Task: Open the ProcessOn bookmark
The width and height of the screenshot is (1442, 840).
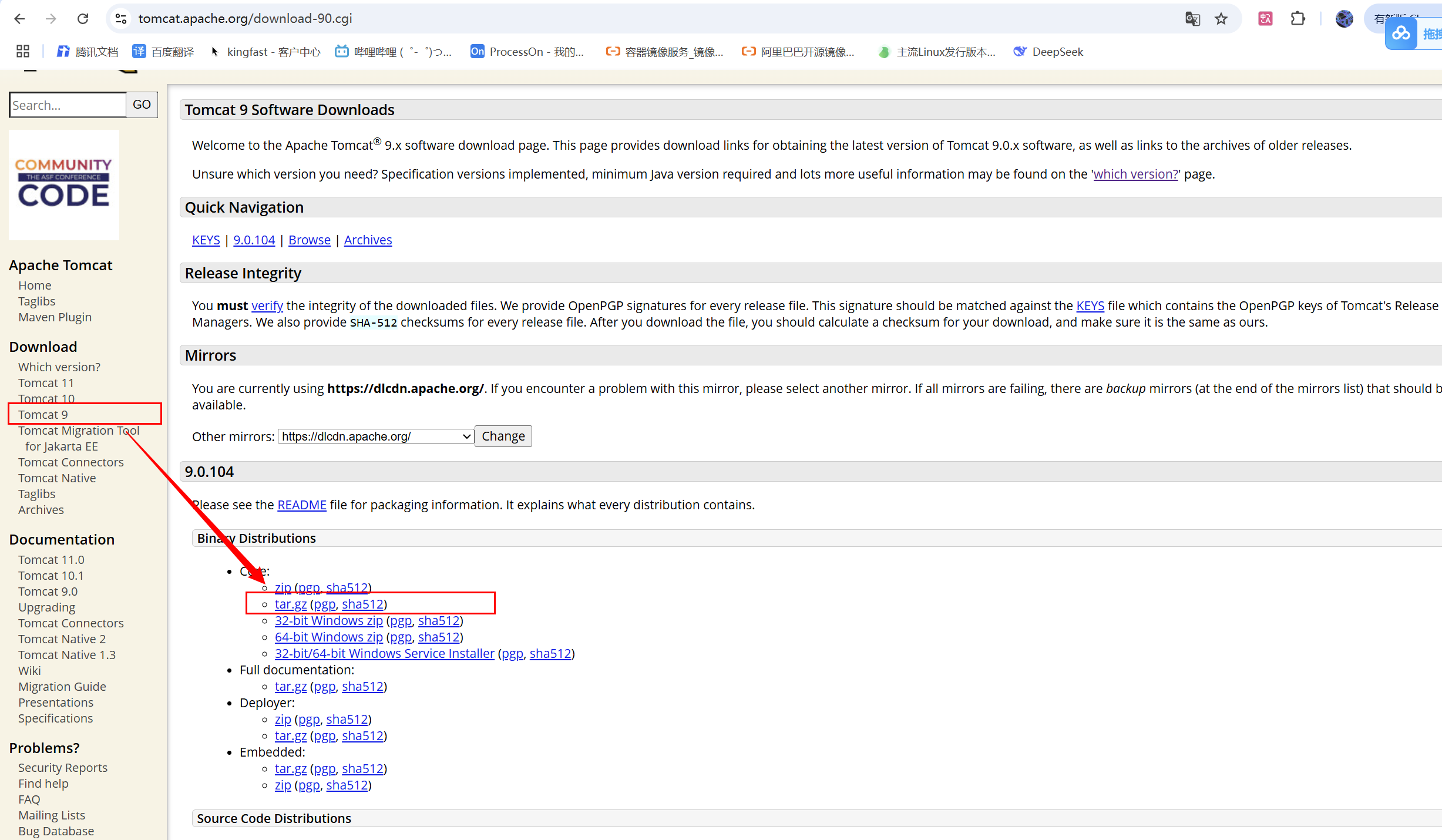Action: tap(527, 52)
